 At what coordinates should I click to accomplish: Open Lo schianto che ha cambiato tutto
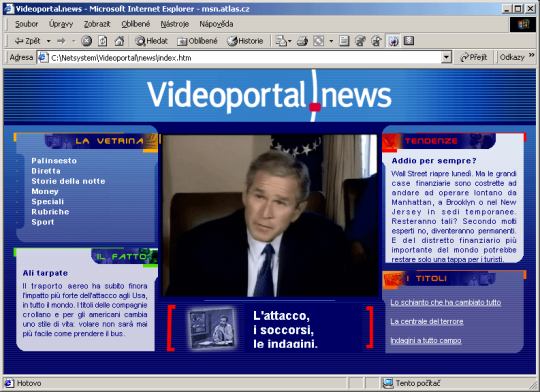click(x=446, y=302)
